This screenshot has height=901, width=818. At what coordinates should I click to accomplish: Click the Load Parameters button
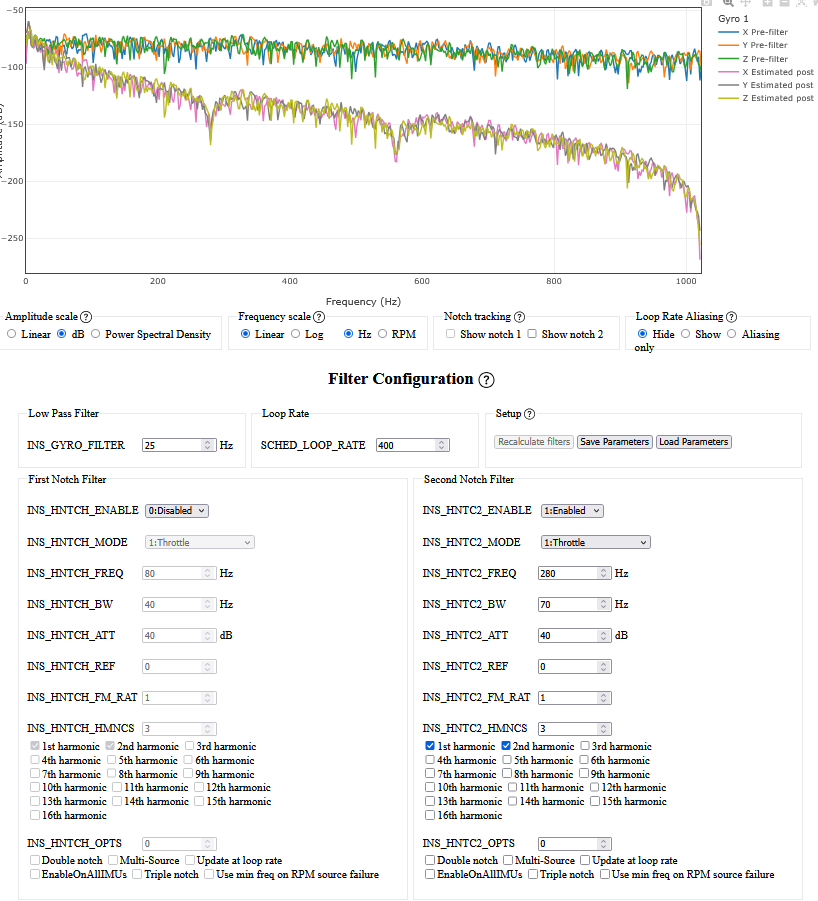click(693, 442)
